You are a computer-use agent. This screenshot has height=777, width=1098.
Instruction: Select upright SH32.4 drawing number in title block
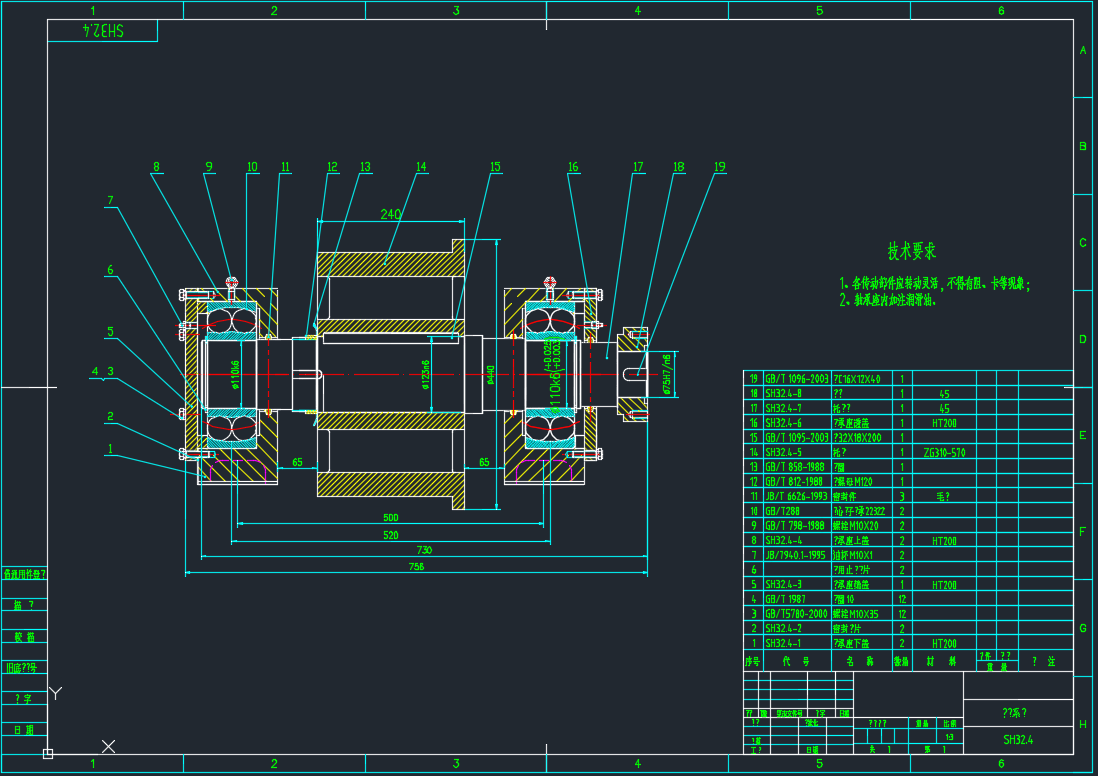pyautogui.click(x=1018, y=740)
